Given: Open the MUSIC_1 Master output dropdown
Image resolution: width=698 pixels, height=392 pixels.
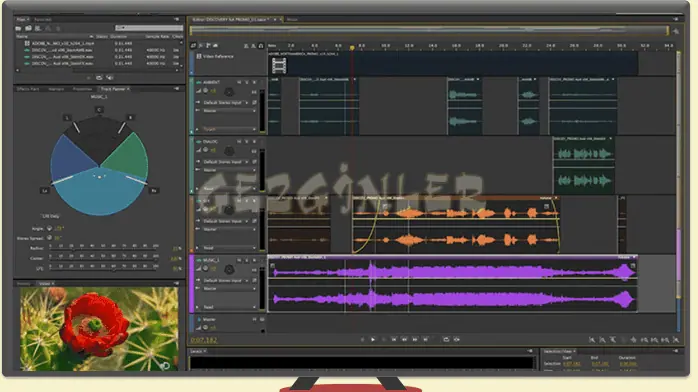Looking at the screenshot, I should (230, 288).
